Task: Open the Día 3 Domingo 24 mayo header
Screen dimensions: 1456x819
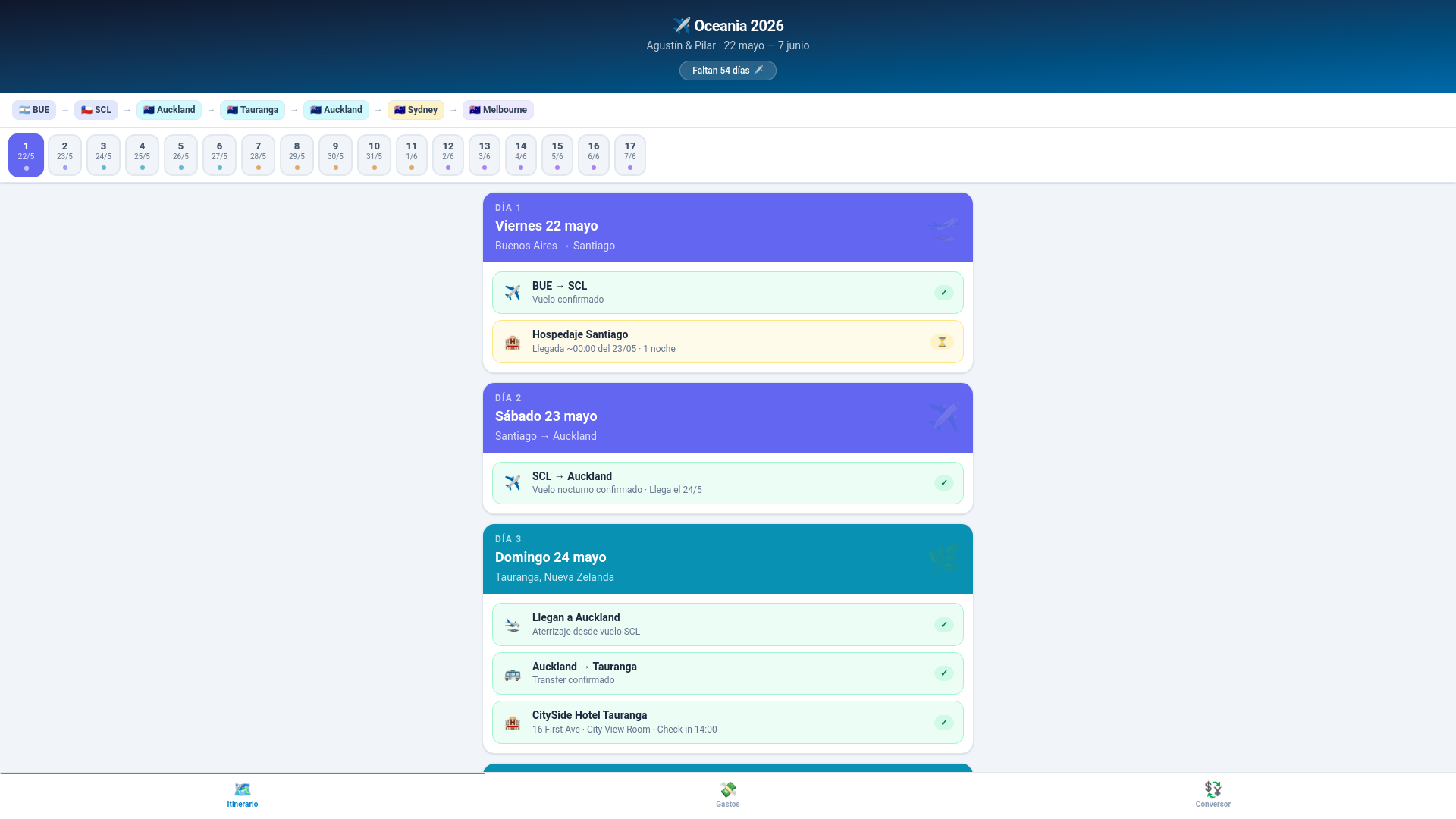Action: (728, 559)
